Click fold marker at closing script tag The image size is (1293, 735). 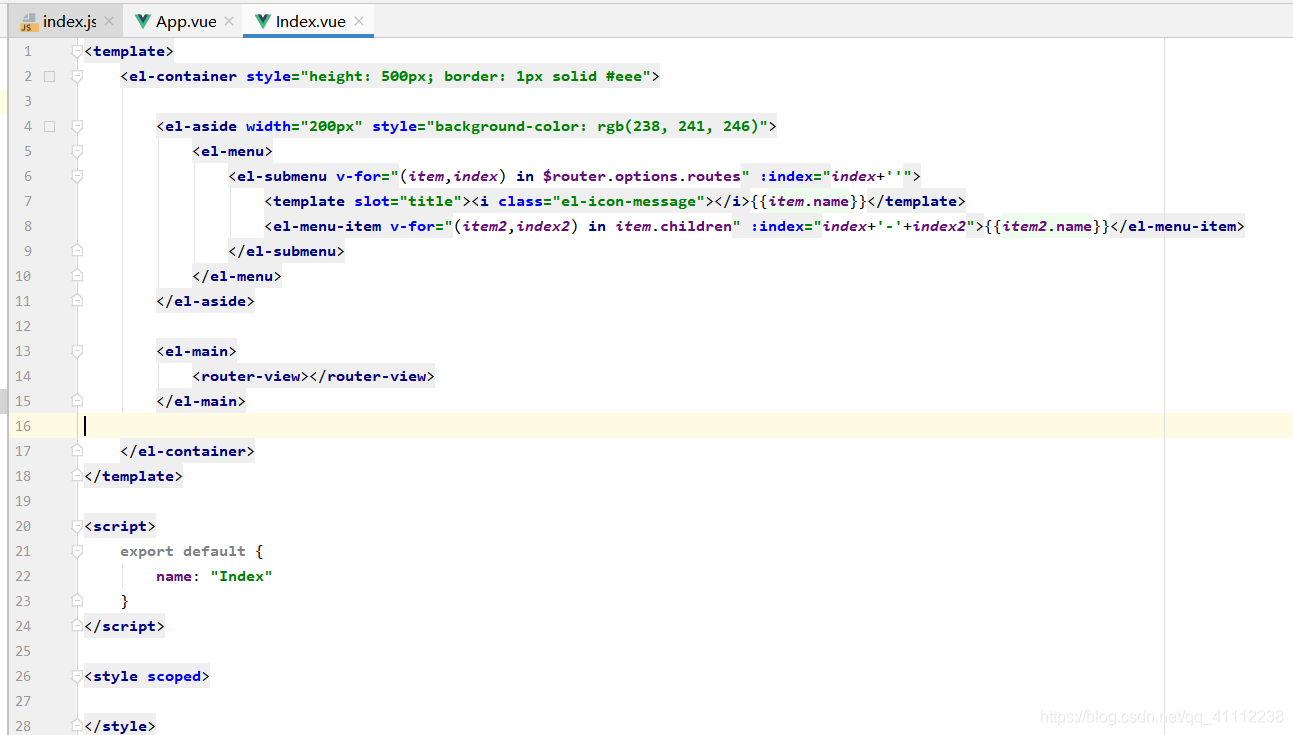click(x=77, y=626)
